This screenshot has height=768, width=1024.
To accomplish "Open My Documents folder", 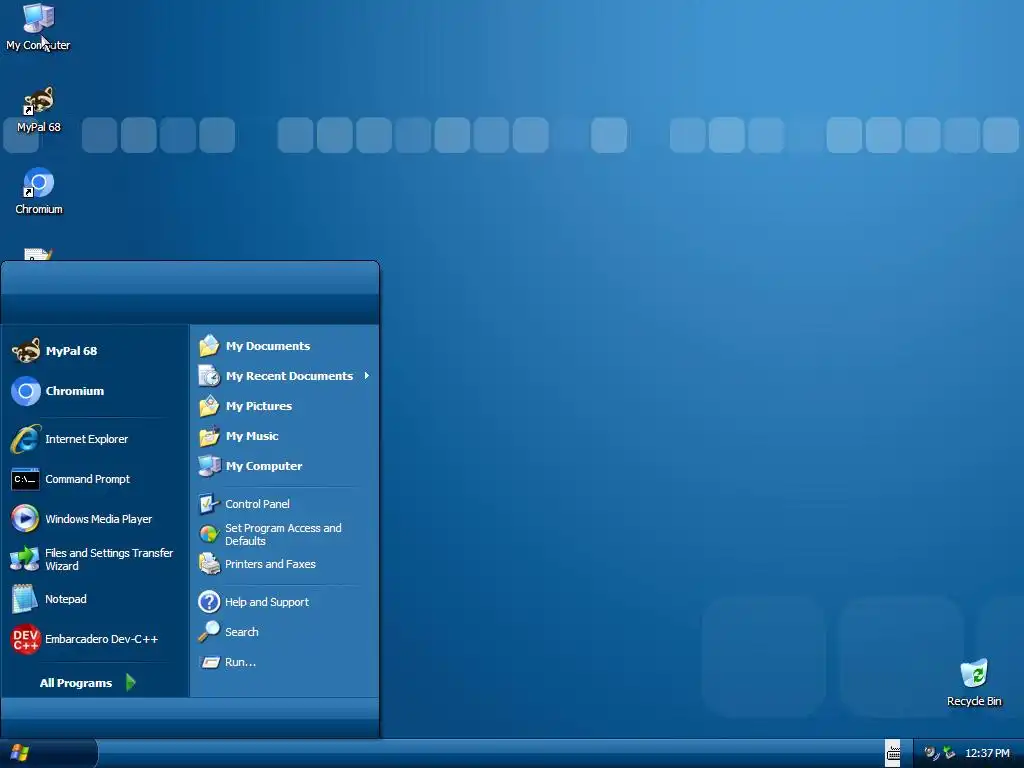I will [285, 345].
